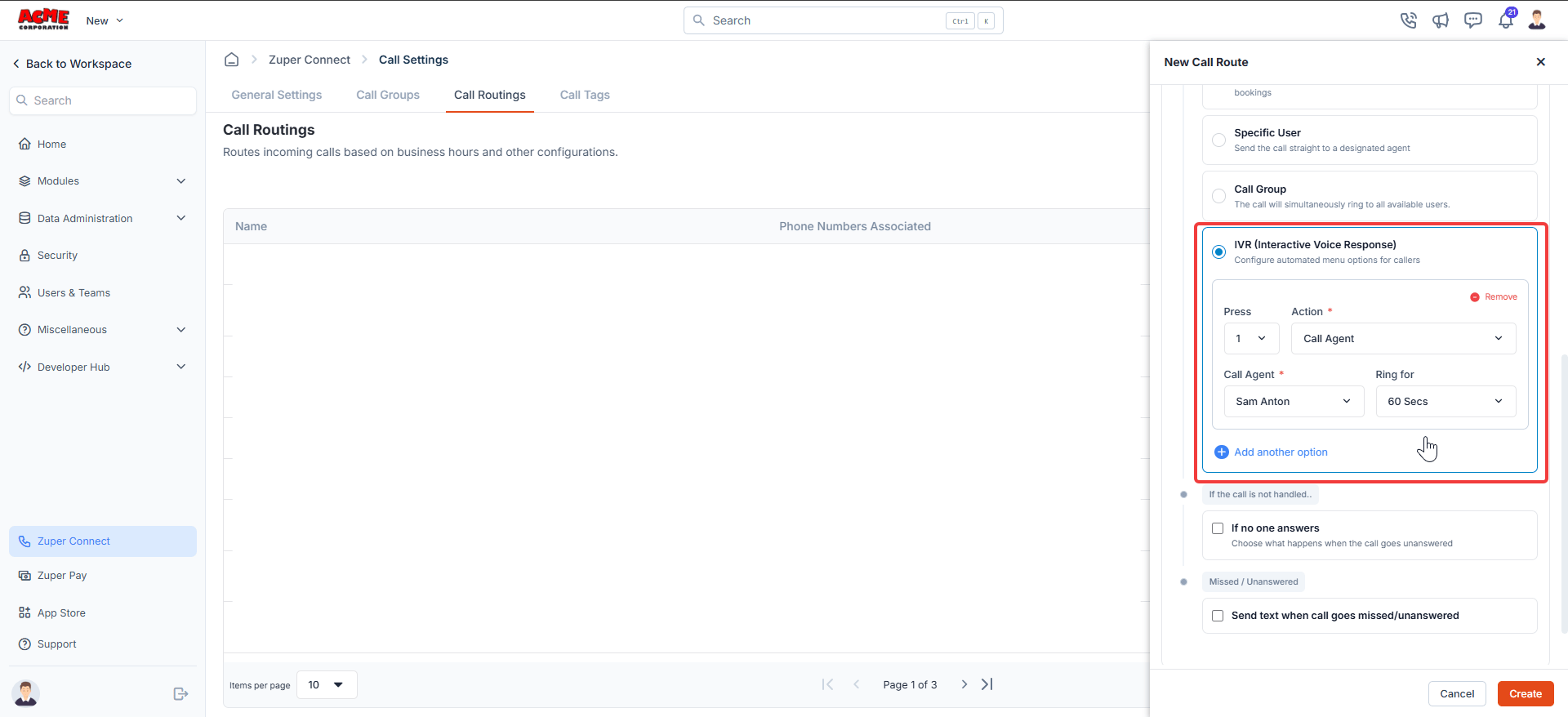Check the If no one answers box
Image resolution: width=1568 pixels, height=717 pixels.
(1218, 528)
